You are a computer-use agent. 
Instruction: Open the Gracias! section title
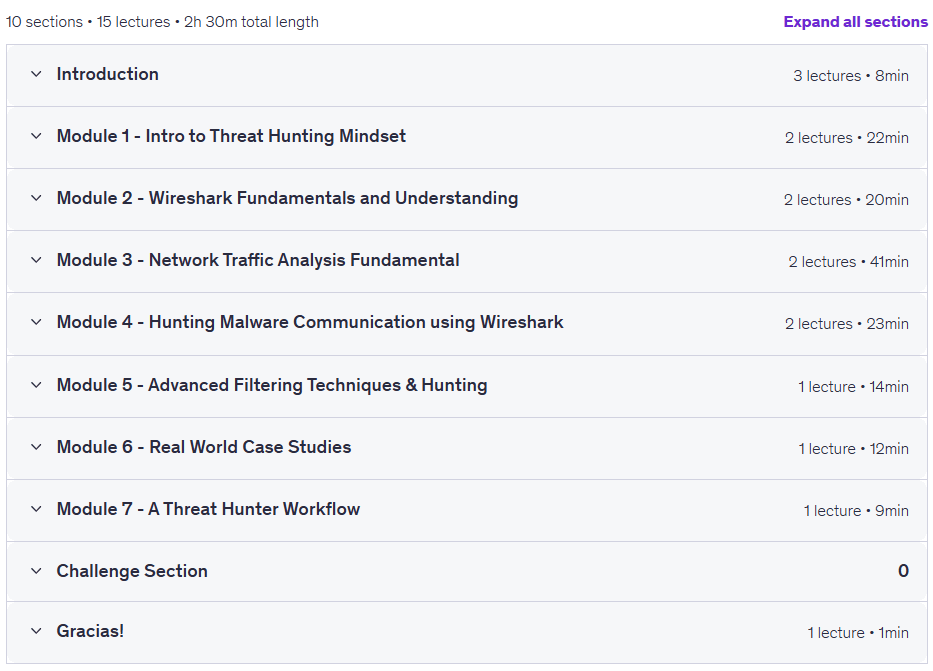tap(90, 631)
